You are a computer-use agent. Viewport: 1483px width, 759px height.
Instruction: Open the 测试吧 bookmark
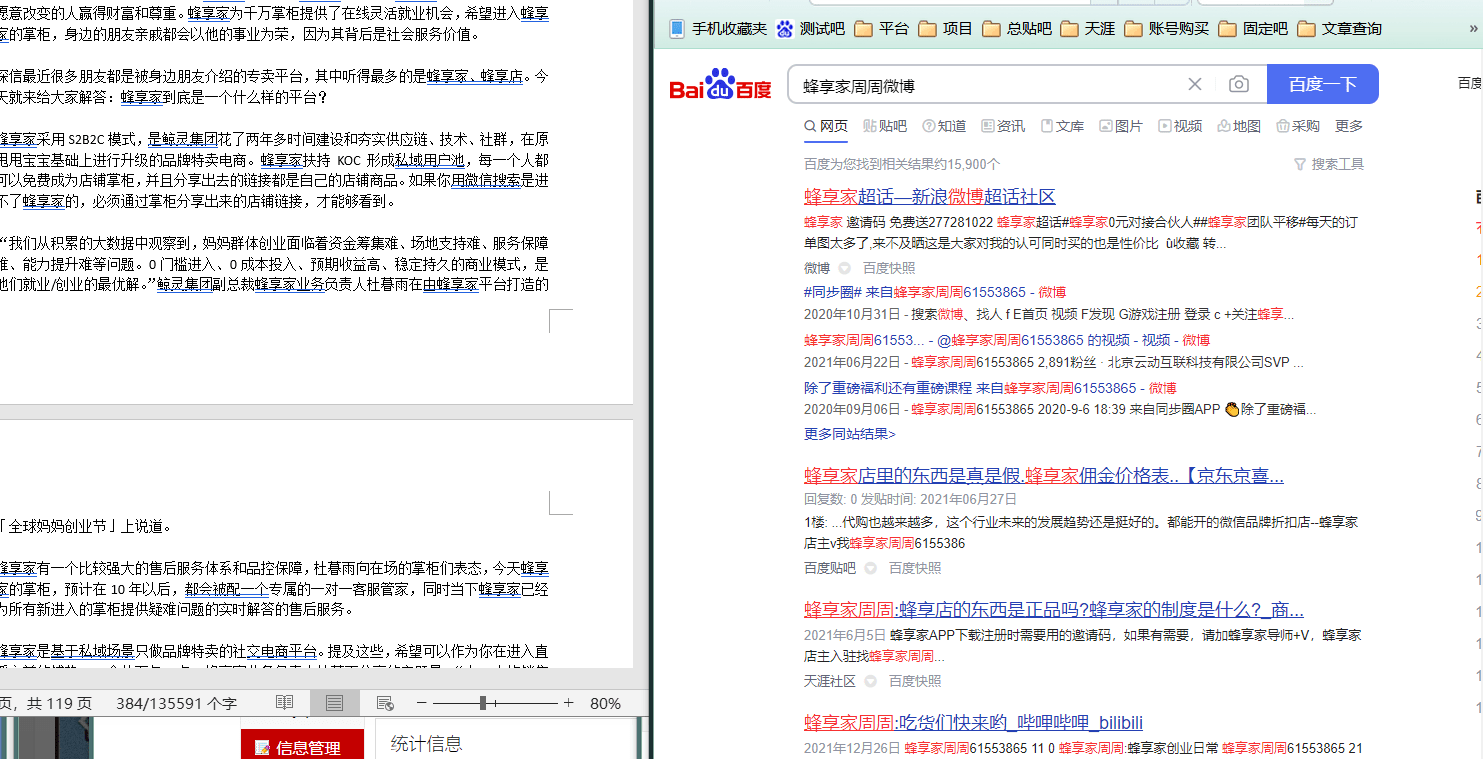click(811, 28)
